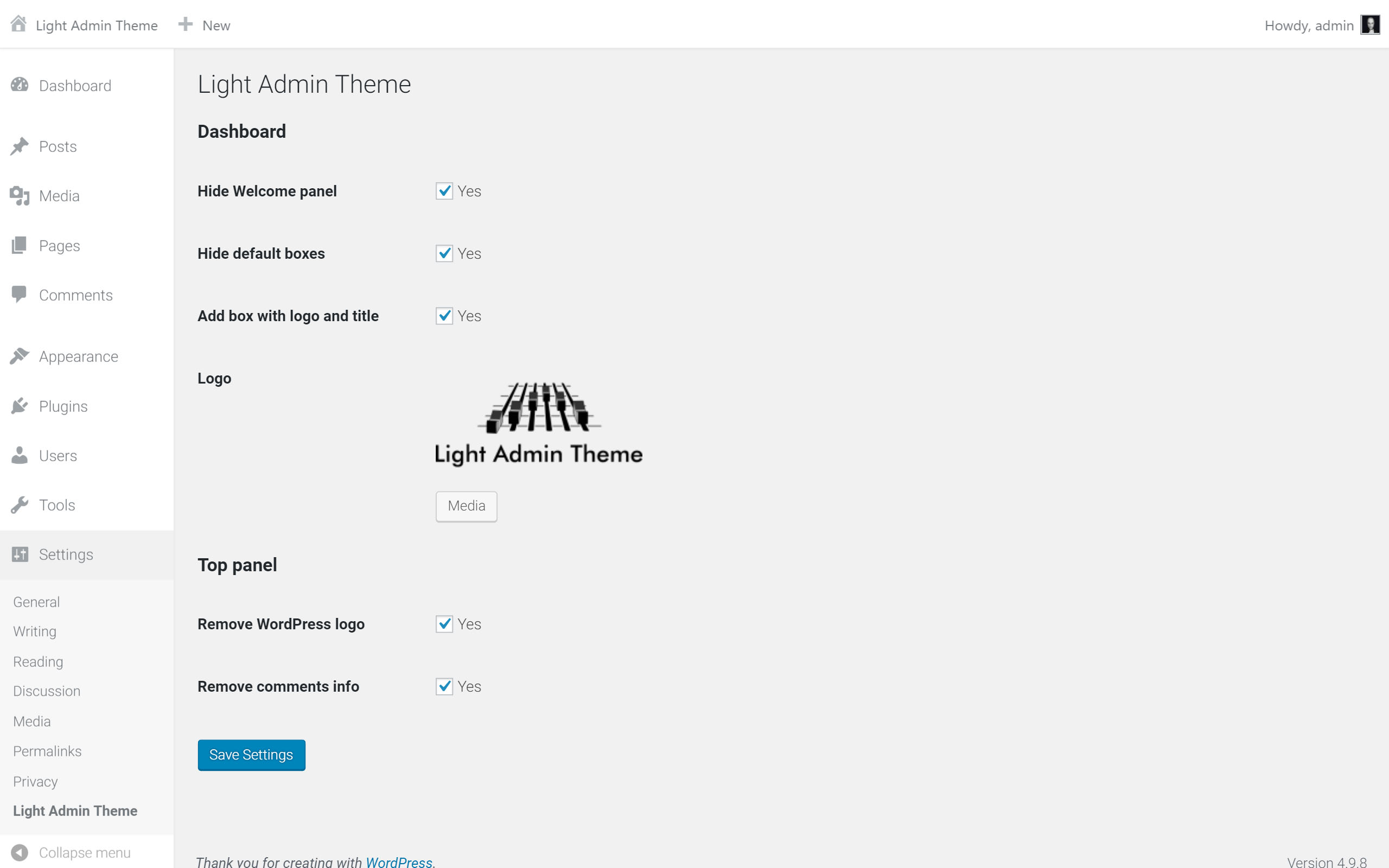Toggle the Hide Welcome panel checkbox

click(x=444, y=191)
